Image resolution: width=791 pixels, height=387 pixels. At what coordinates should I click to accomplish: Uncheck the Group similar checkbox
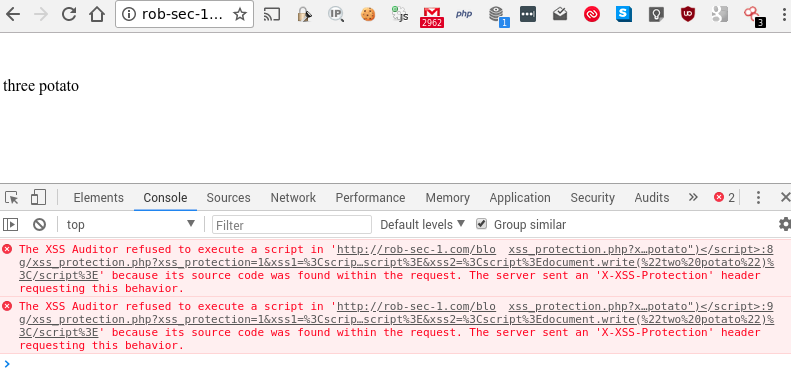point(482,224)
